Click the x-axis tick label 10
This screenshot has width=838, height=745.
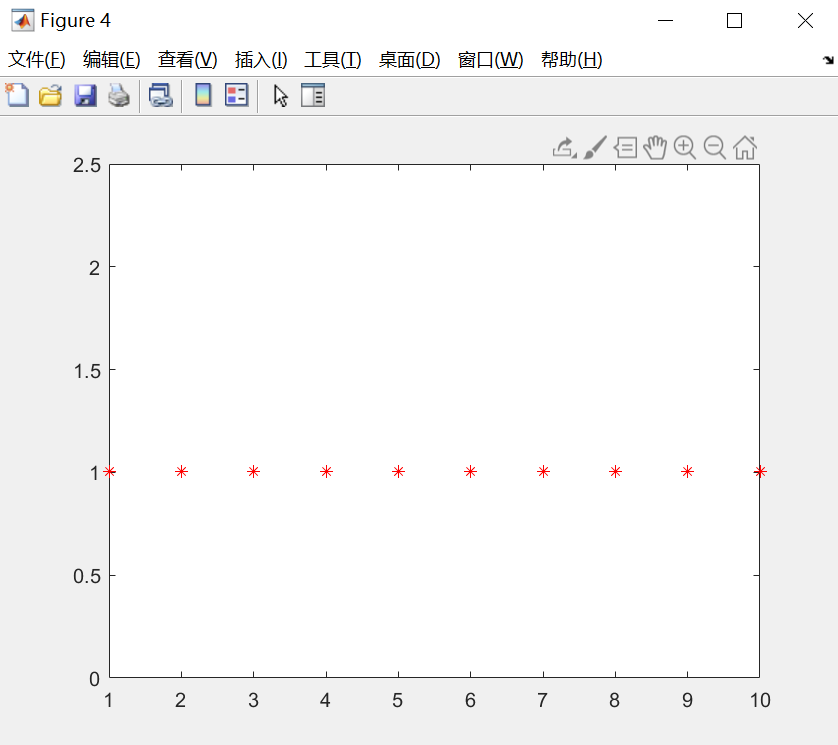click(760, 700)
